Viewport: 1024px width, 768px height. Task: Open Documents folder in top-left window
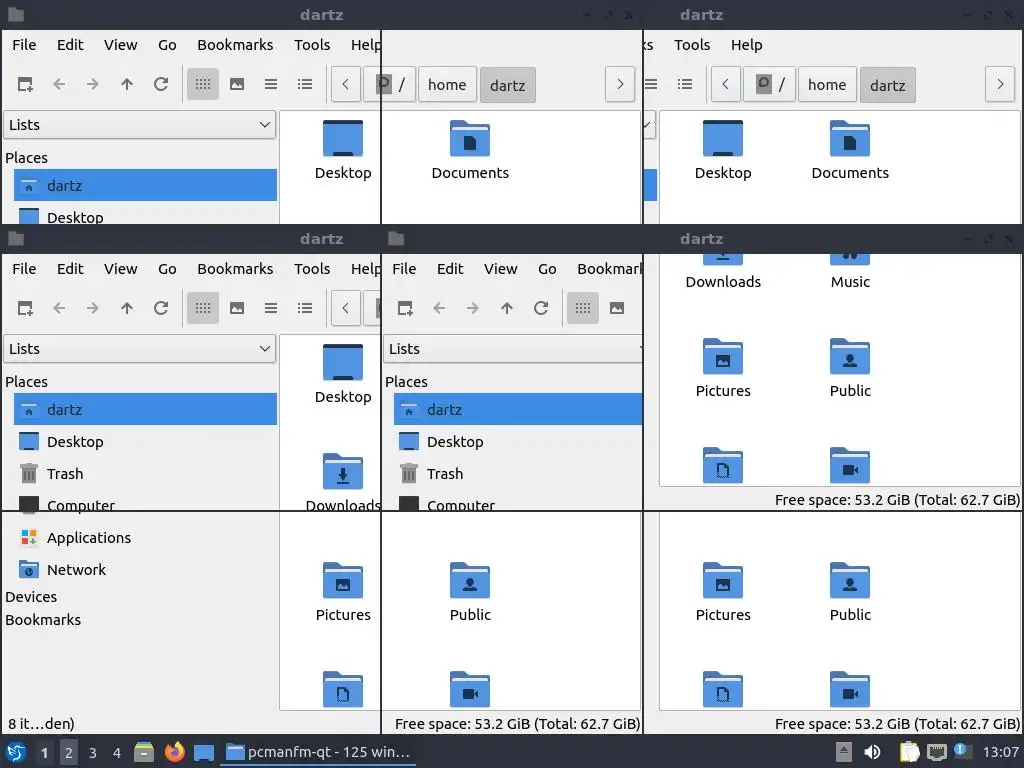pyautogui.click(x=470, y=150)
